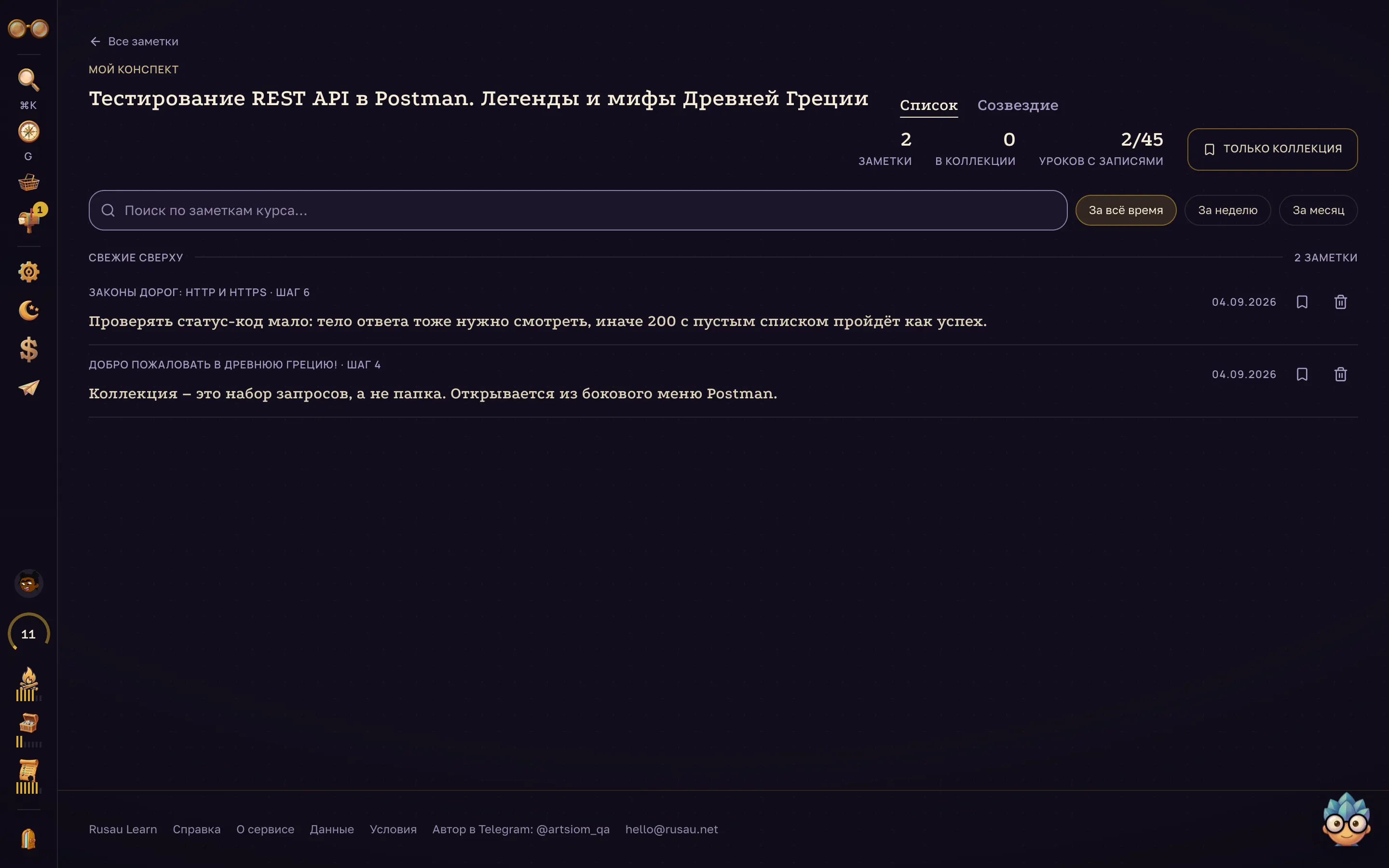Open the Справка footer link
1389x868 pixels.
point(196,829)
